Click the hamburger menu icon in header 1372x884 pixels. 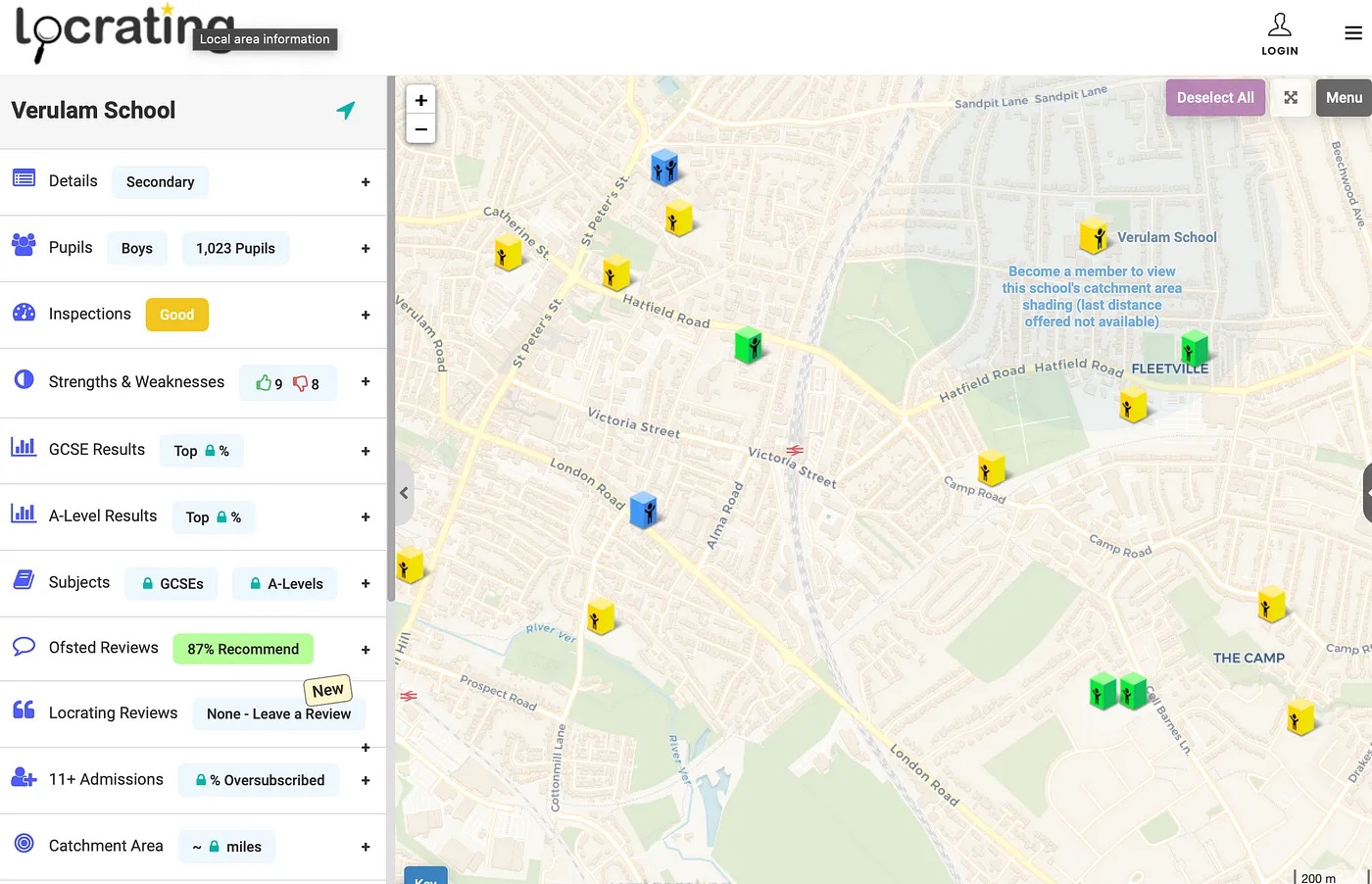point(1352,33)
